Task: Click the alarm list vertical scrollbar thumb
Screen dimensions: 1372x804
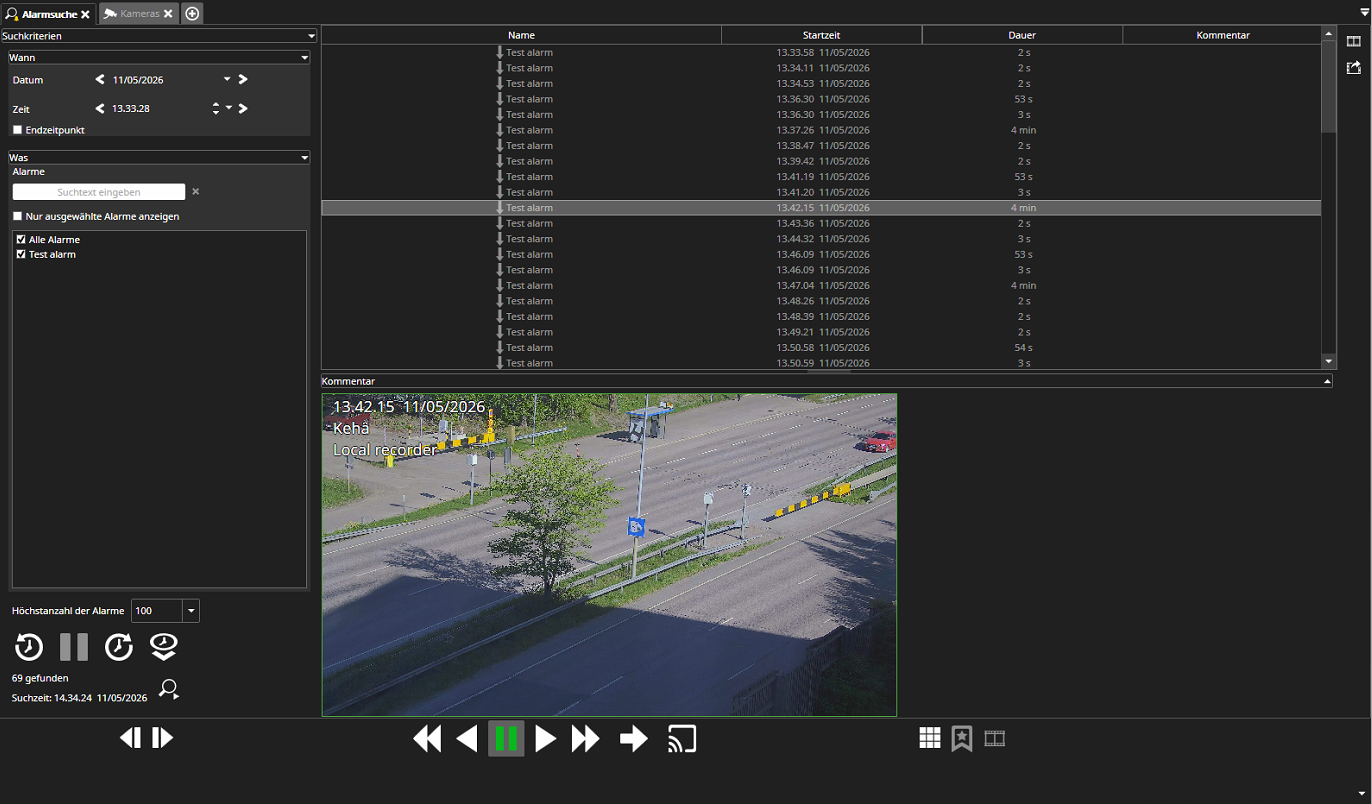Action: (1329, 86)
